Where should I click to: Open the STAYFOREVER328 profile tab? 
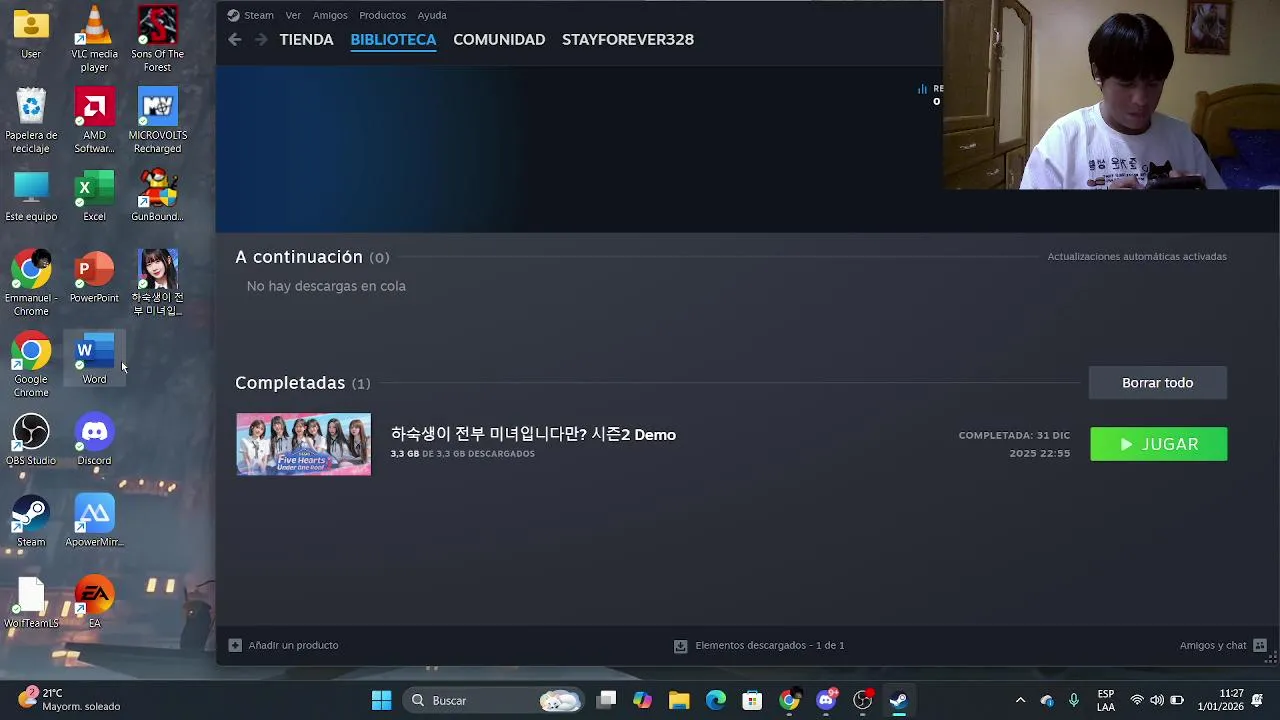tap(628, 39)
